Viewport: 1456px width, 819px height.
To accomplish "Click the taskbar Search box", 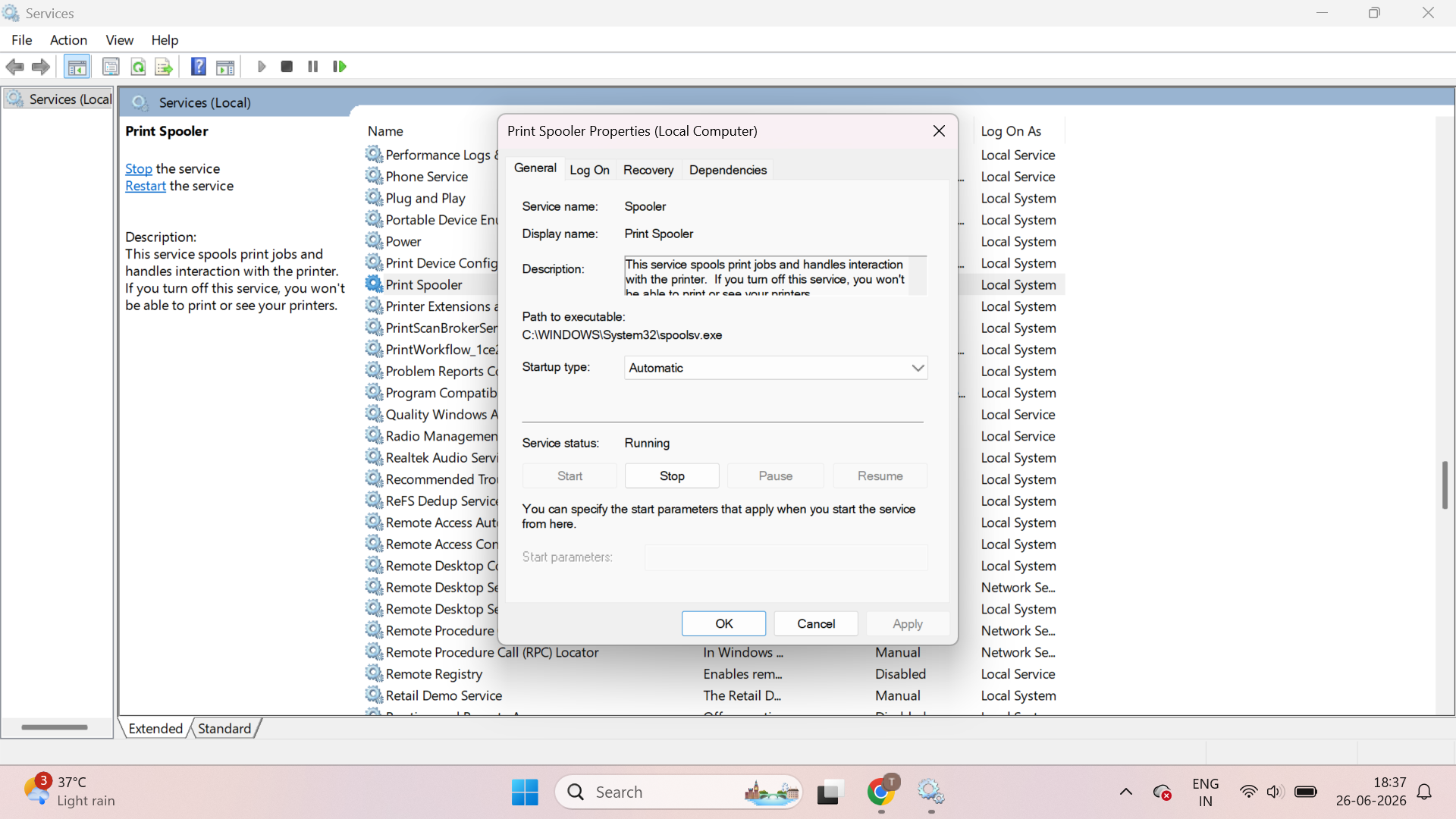I will pos(679,792).
